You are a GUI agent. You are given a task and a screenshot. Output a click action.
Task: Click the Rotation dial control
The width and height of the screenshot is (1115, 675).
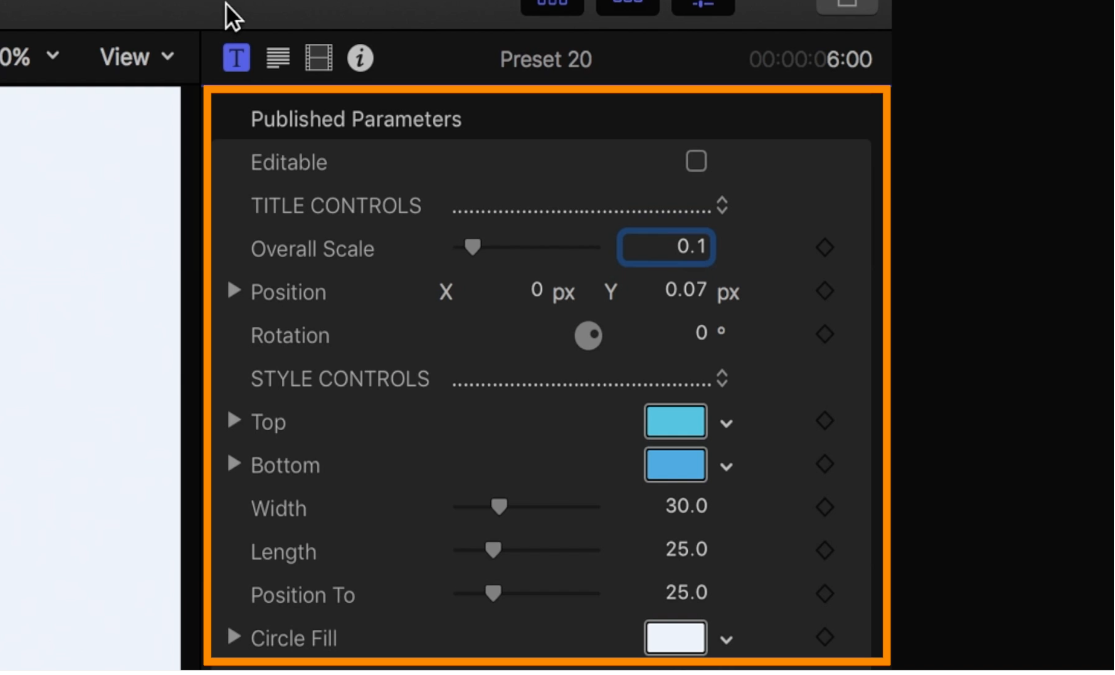[588, 336]
